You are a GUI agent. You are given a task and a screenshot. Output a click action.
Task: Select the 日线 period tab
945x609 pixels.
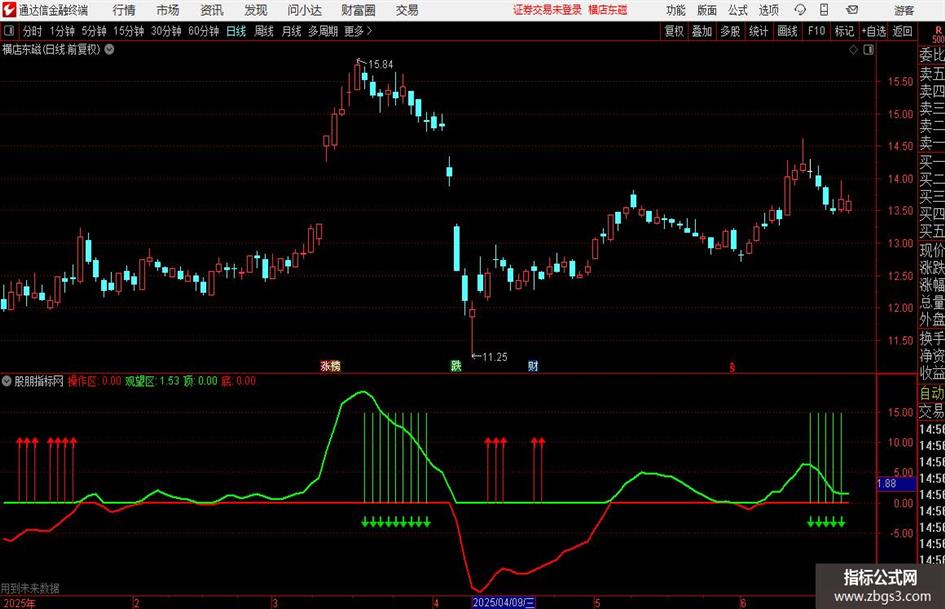236,31
